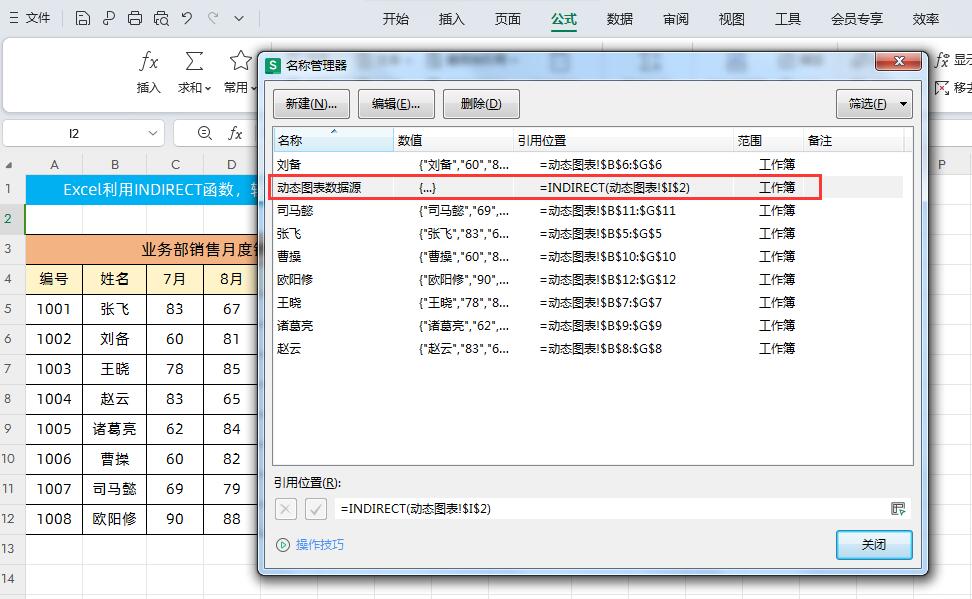The image size is (972, 599).
Task: Click the Print icon in quick toolbar
Action: click(135, 18)
